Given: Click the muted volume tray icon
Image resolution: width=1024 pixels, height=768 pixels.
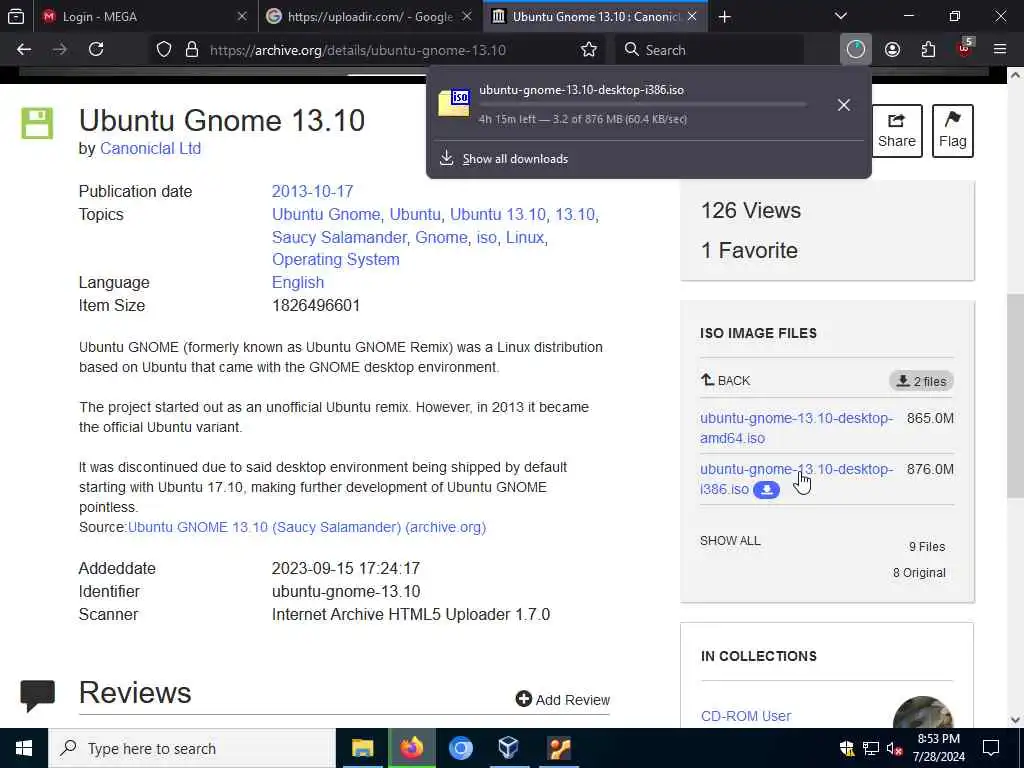Looking at the screenshot, I should [x=895, y=748].
